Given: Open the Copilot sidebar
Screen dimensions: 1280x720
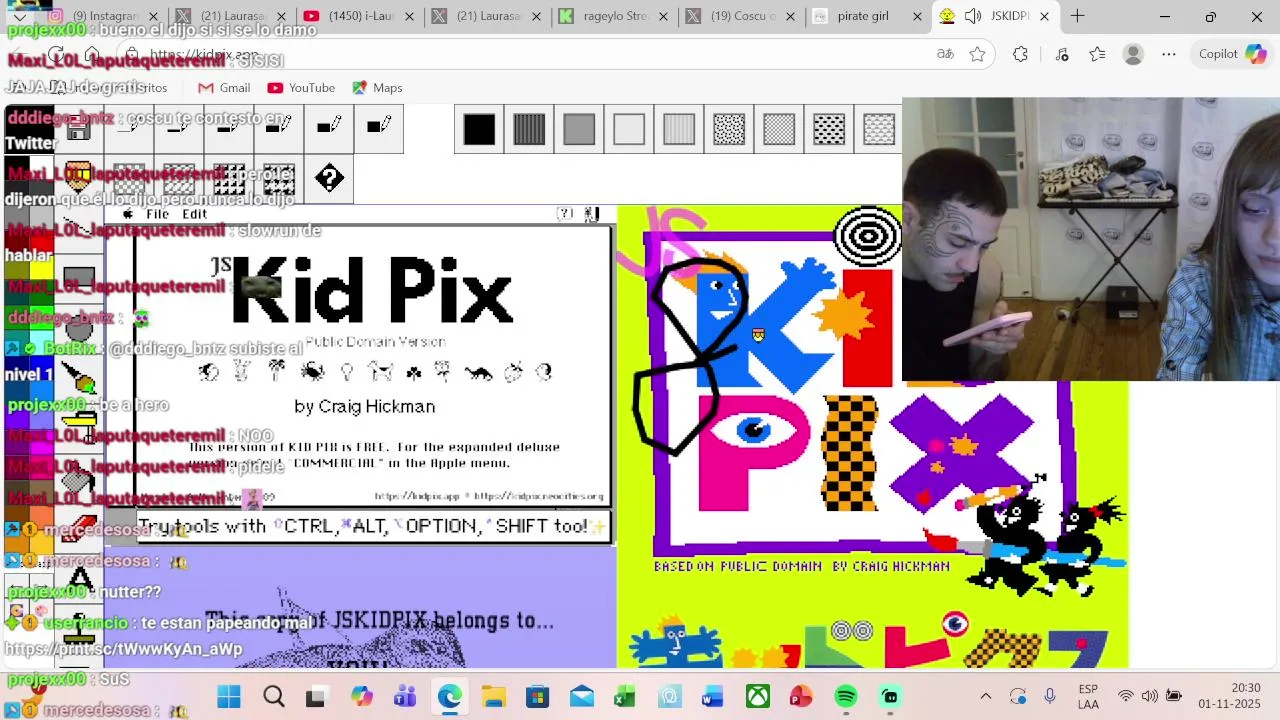Looking at the screenshot, I should pyautogui.click(x=1232, y=54).
